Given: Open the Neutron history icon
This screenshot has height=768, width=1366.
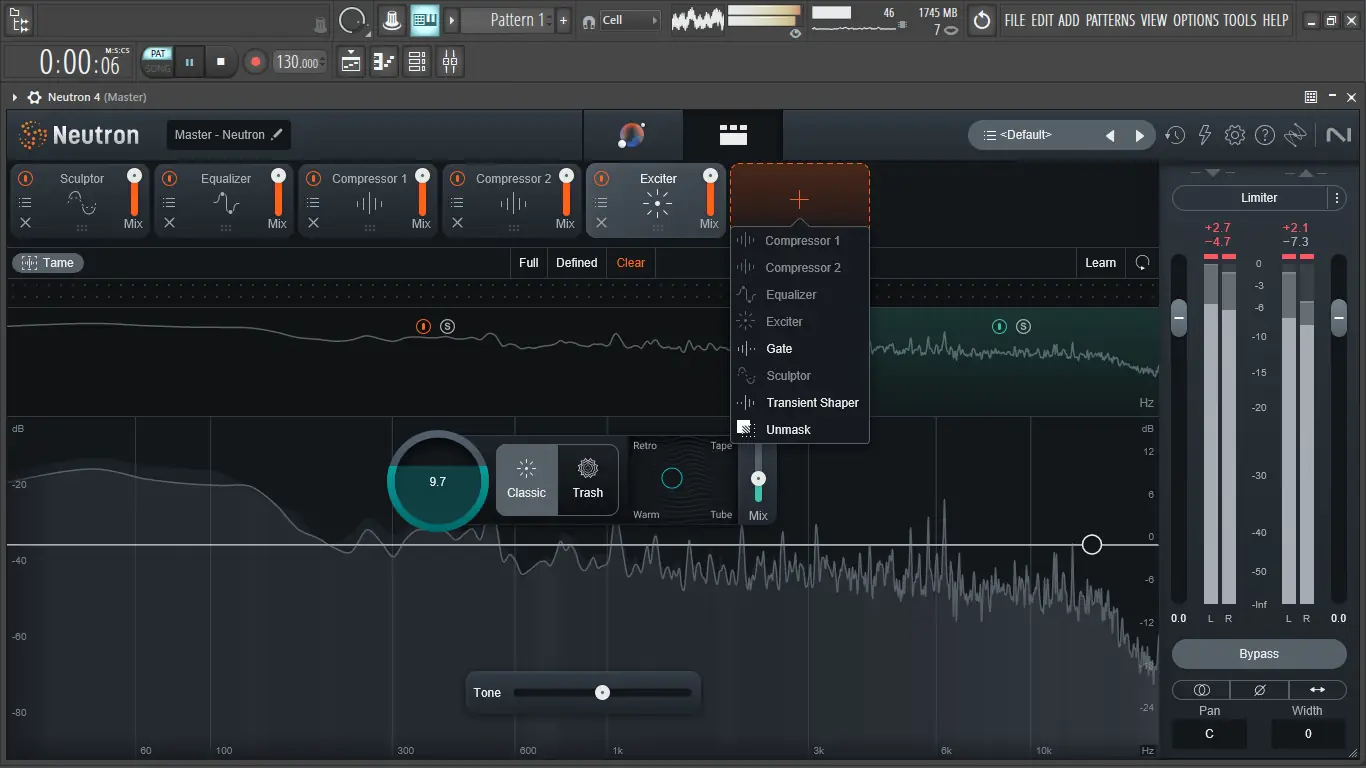Looking at the screenshot, I should [1175, 135].
